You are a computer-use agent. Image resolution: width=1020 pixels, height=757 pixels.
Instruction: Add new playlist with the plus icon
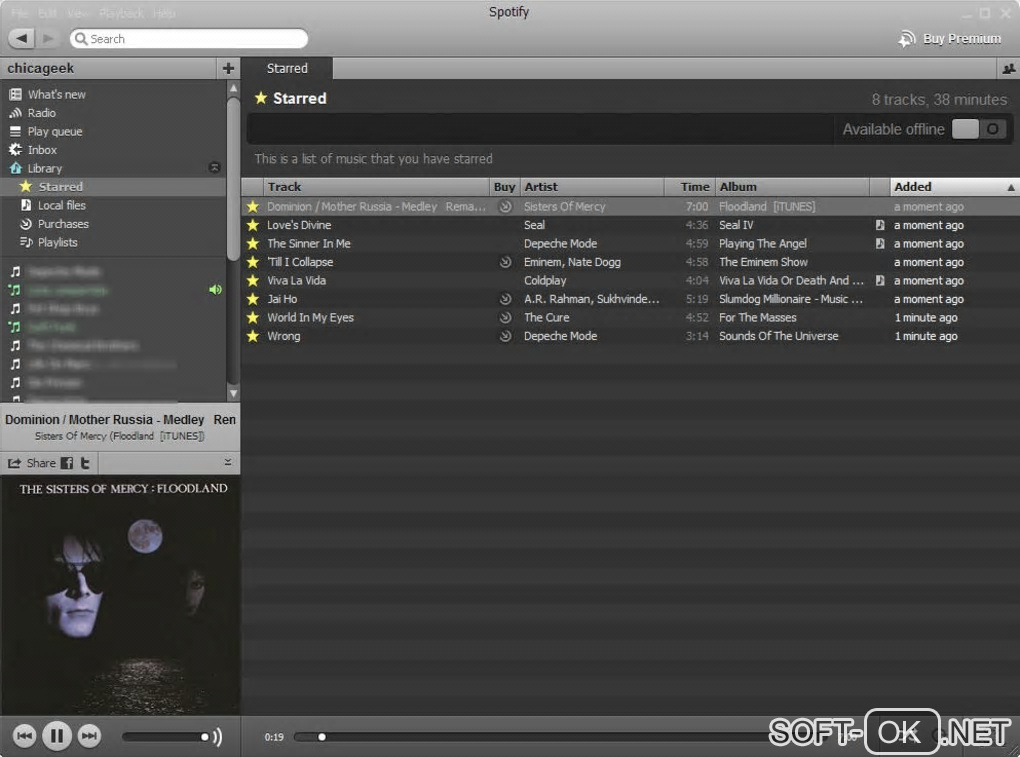[x=228, y=68]
